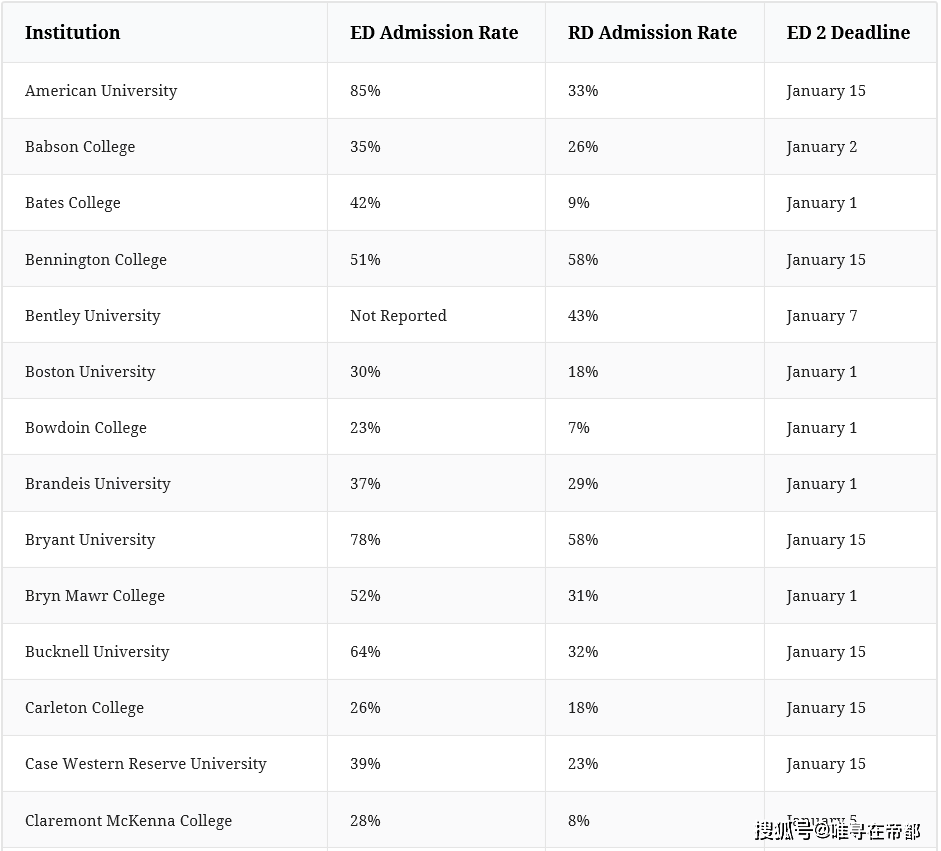Click the Institution column header
Viewport: 941px width, 851px height.
tap(72, 33)
